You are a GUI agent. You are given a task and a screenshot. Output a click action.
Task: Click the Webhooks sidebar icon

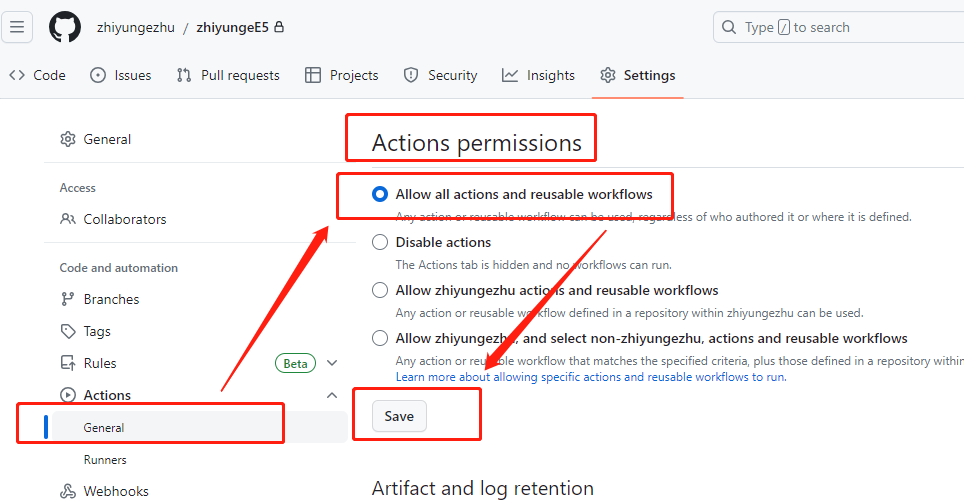[x=68, y=491]
